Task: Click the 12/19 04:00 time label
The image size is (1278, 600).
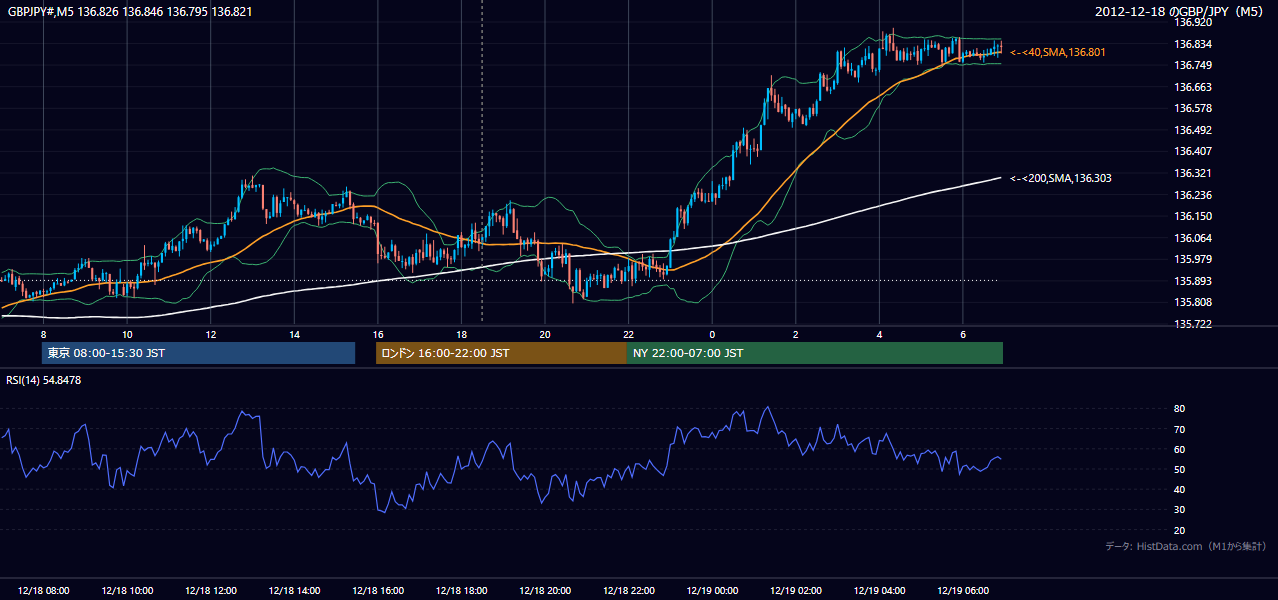Action: [x=879, y=591]
